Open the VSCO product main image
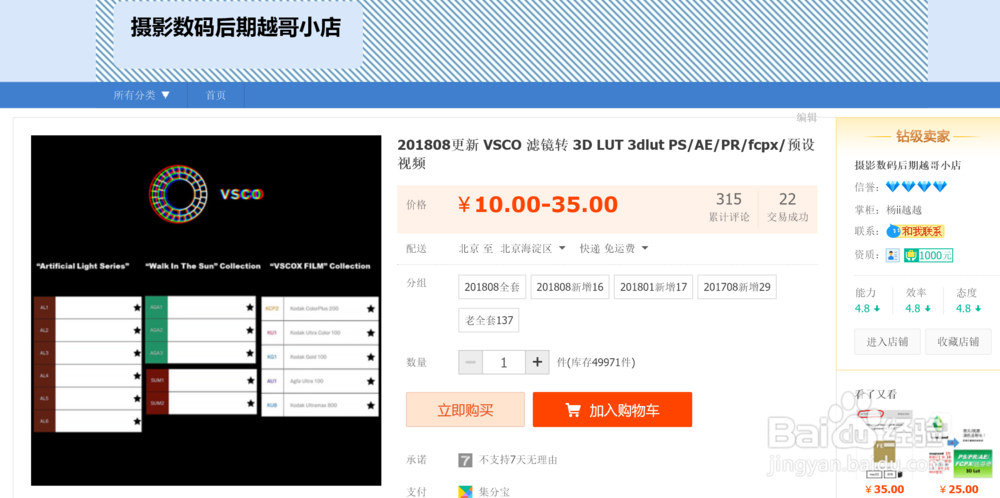 (x=206, y=311)
